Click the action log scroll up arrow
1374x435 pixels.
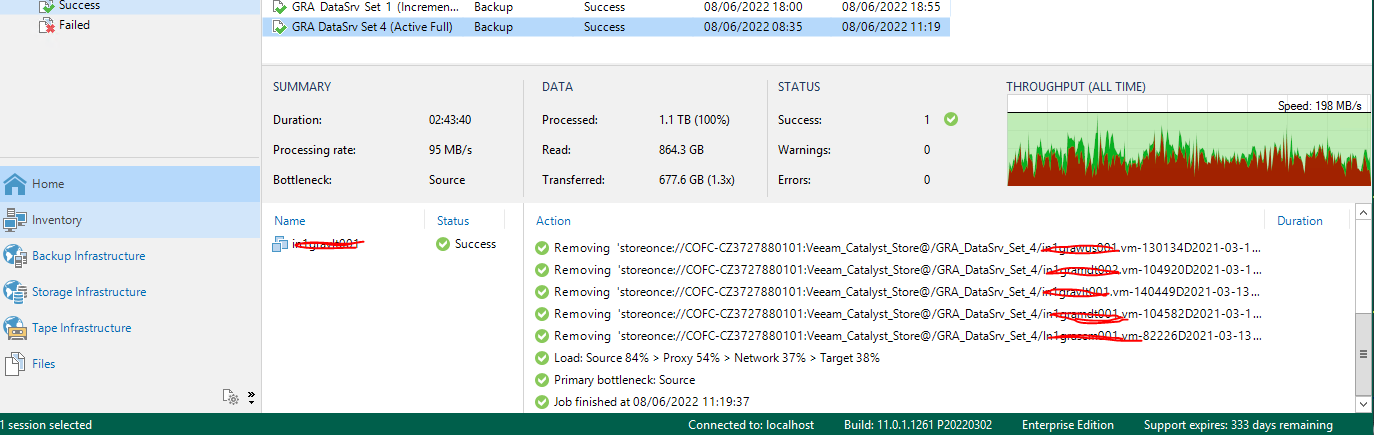click(1361, 211)
